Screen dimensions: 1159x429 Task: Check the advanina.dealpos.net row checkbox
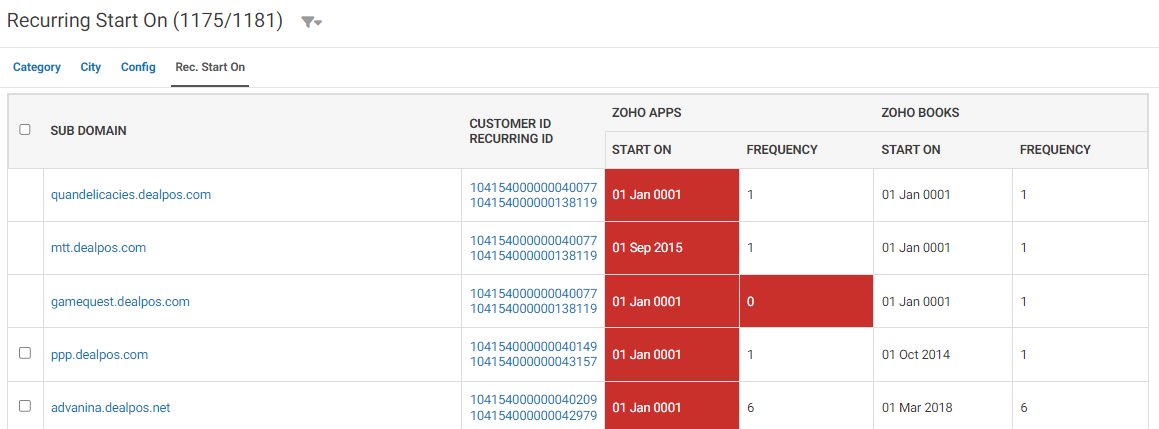(25, 406)
